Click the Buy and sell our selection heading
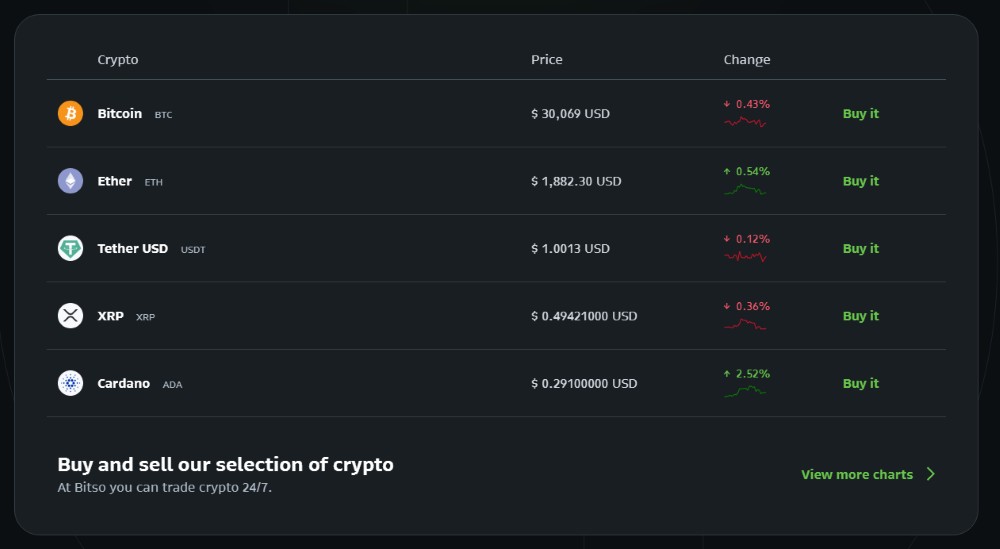Image resolution: width=1000 pixels, height=549 pixels. (225, 465)
